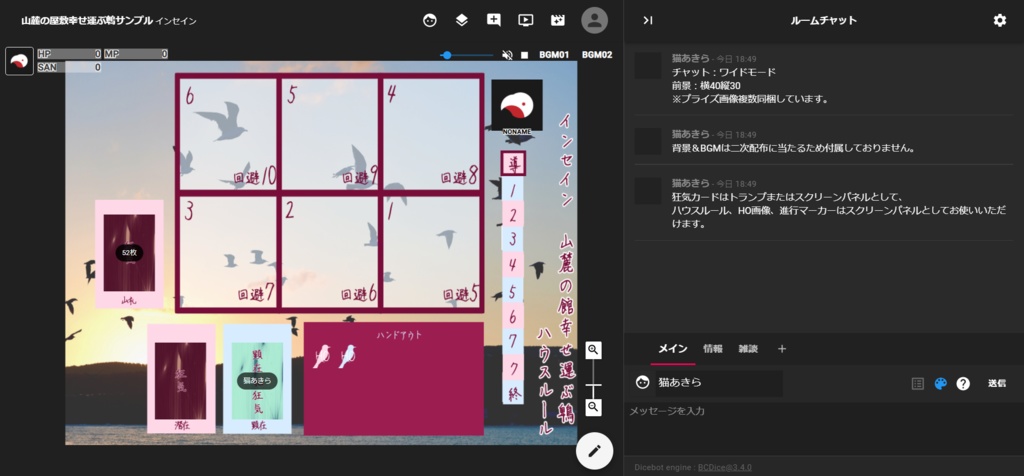The image size is (1024, 476).
Task: Select the speaker face icon beside name field
Action: 643,383
